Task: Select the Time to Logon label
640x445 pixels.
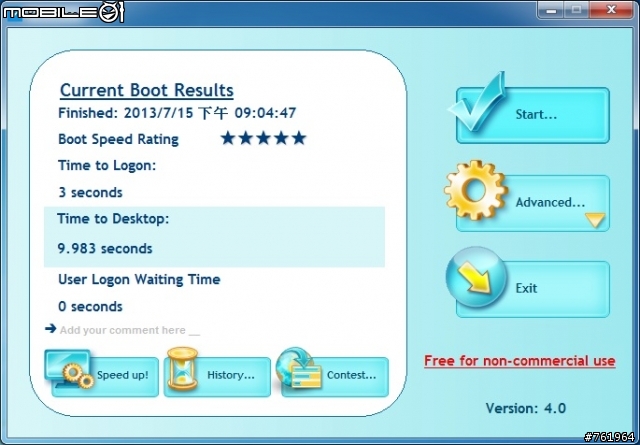Action: 107,165
